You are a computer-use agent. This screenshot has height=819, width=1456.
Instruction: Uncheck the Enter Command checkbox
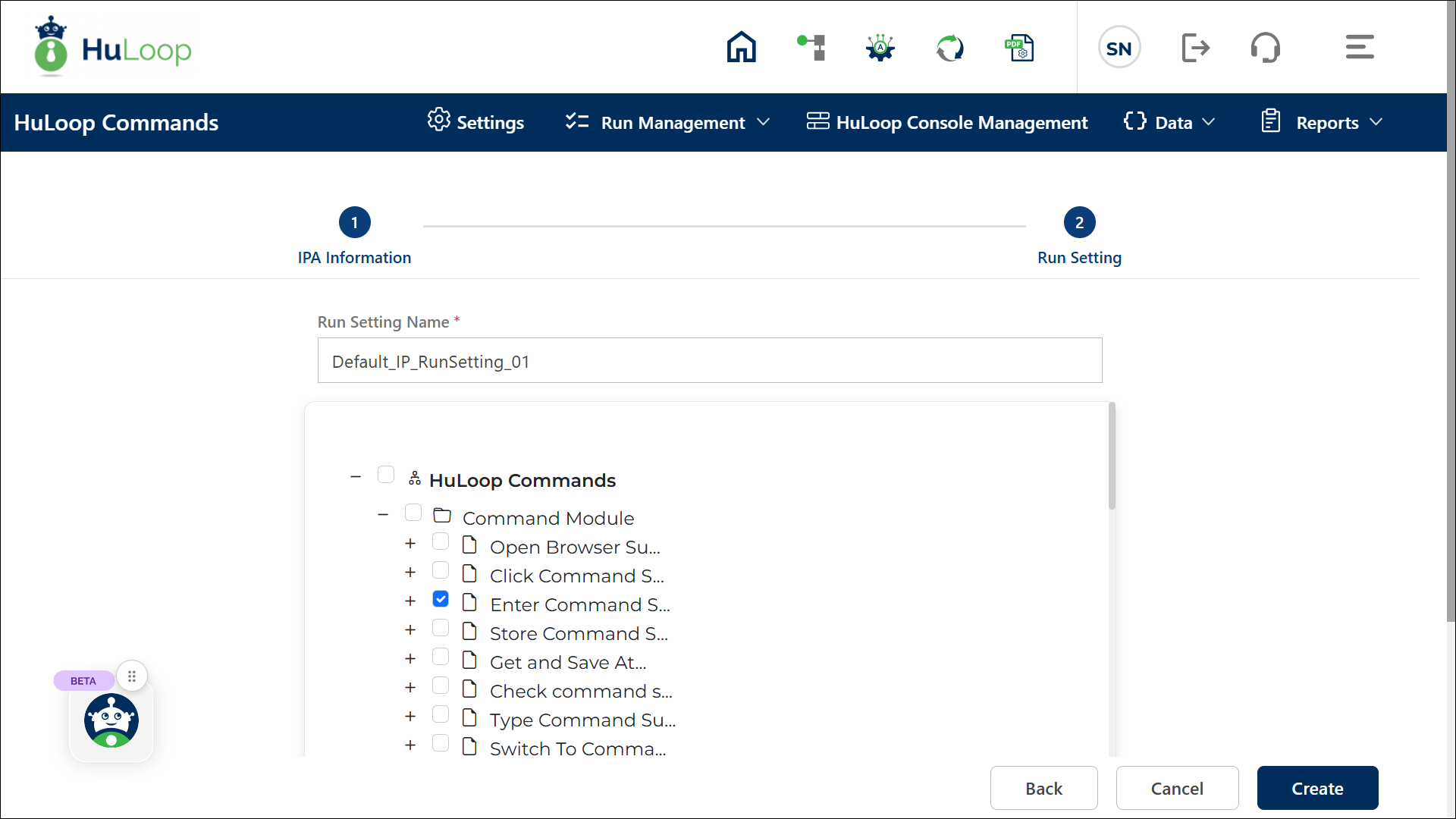[441, 599]
